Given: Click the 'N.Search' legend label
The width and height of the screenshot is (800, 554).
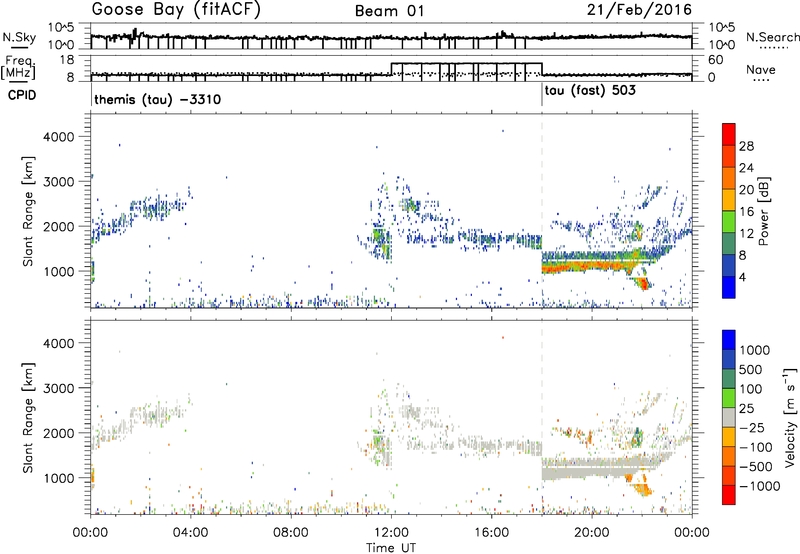Looking at the screenshot, I should tap(772, 37).
